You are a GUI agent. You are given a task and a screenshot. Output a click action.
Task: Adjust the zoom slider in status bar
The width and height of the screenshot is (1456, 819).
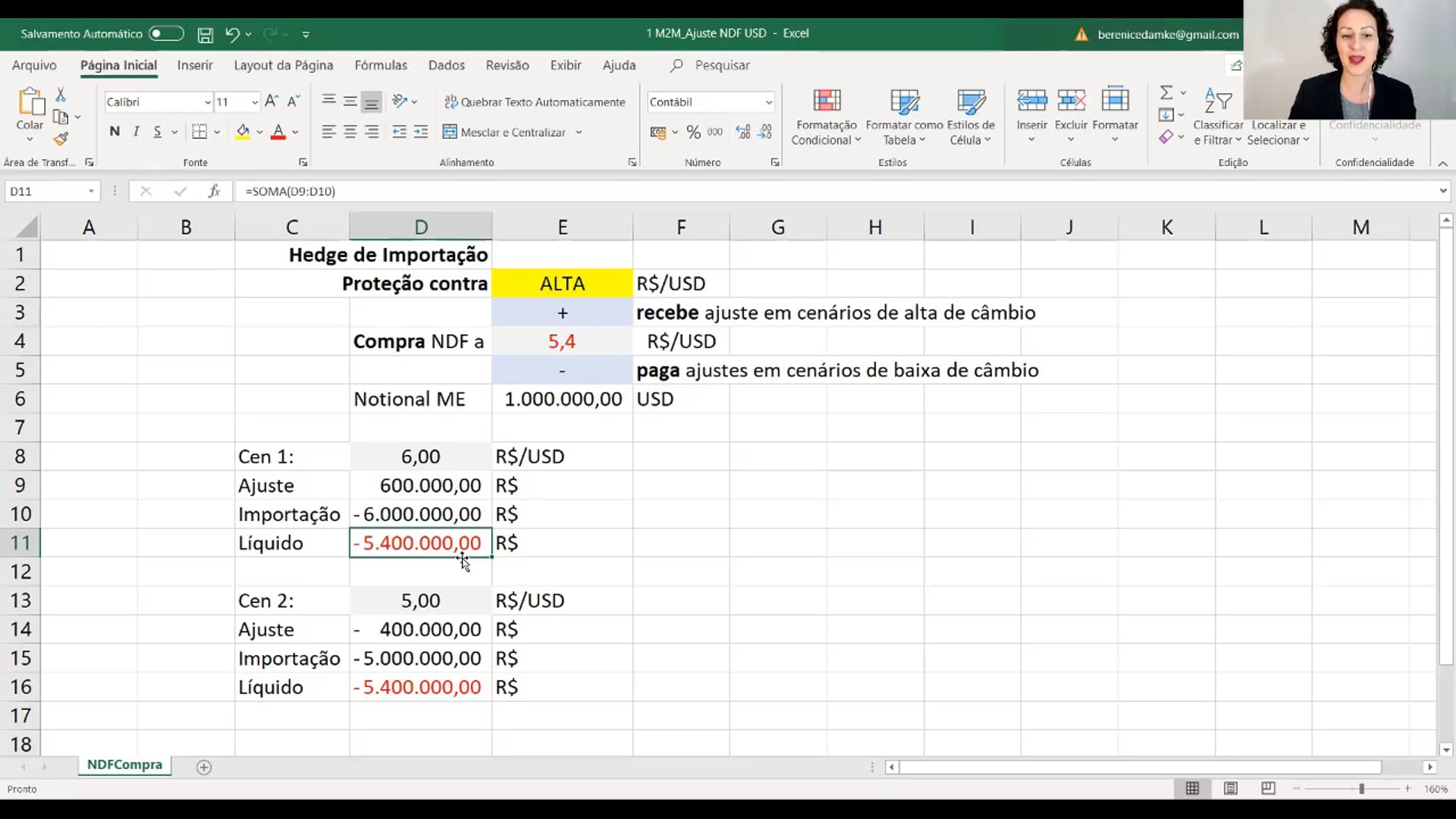click(x=1361, y=789)
